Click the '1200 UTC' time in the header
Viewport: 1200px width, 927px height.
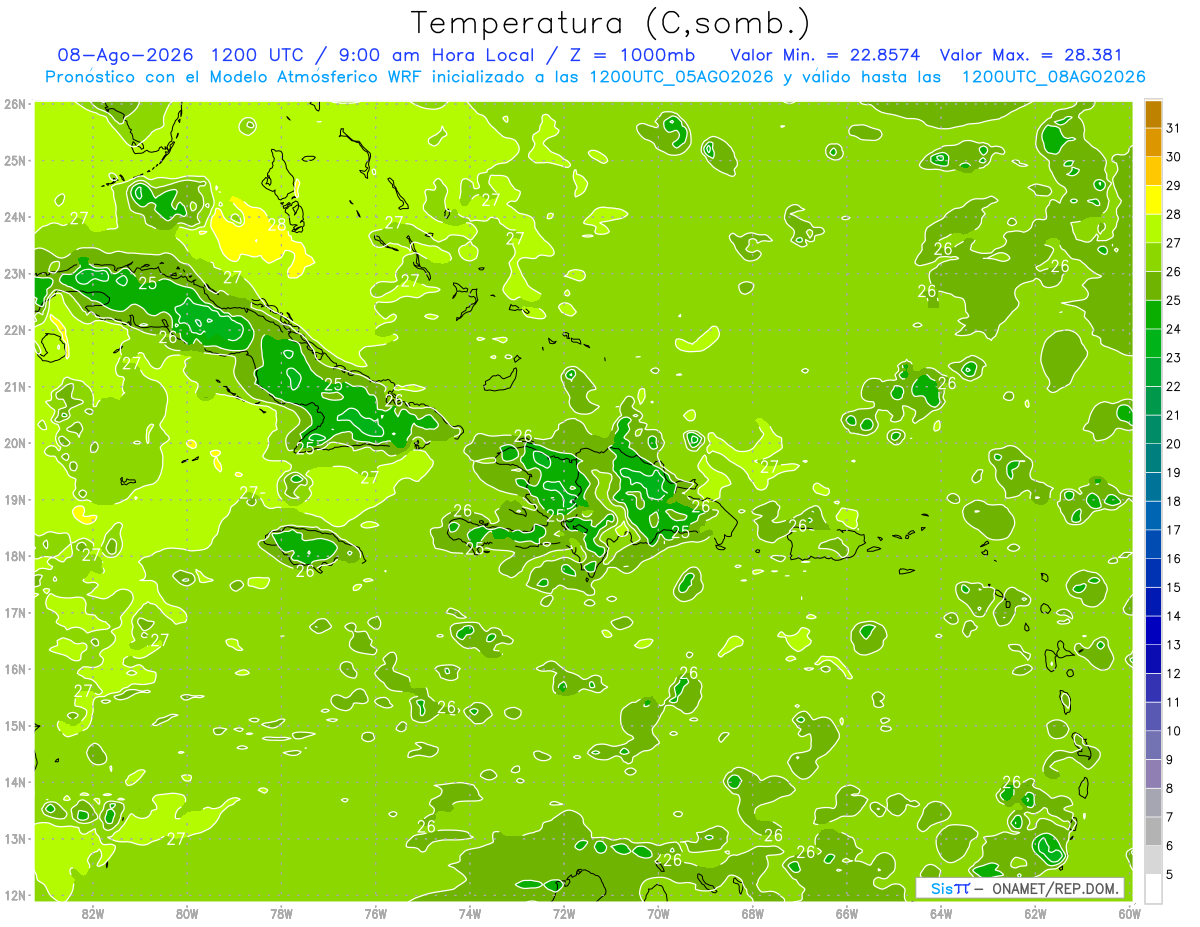[259, 54]
